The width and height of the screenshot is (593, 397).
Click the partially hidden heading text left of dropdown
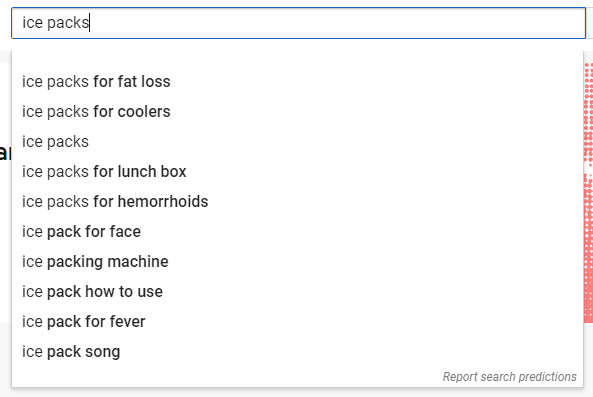coord(6,152)
